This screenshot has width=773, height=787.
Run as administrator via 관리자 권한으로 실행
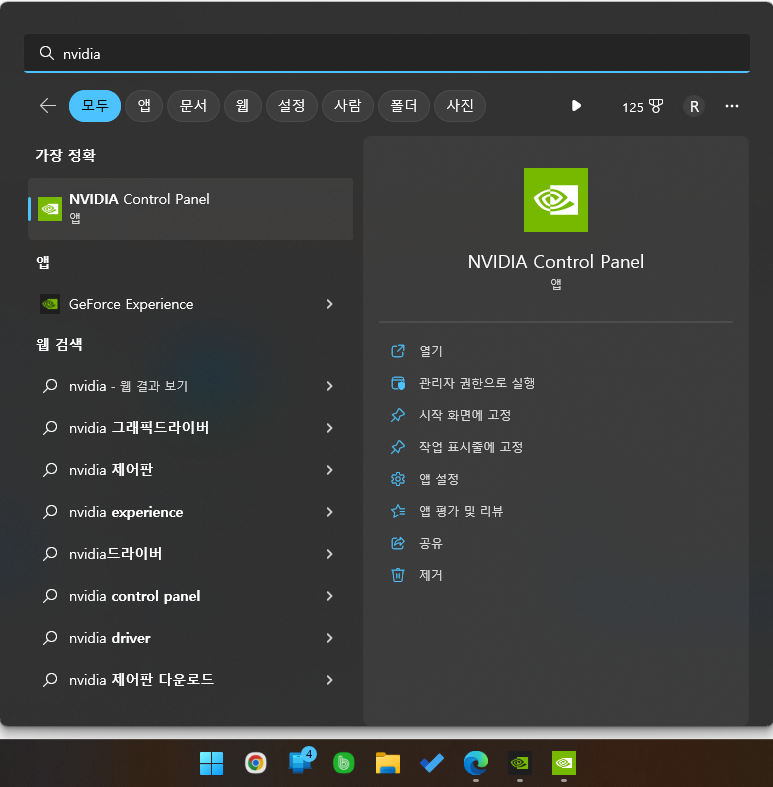(x=477, y=383)
